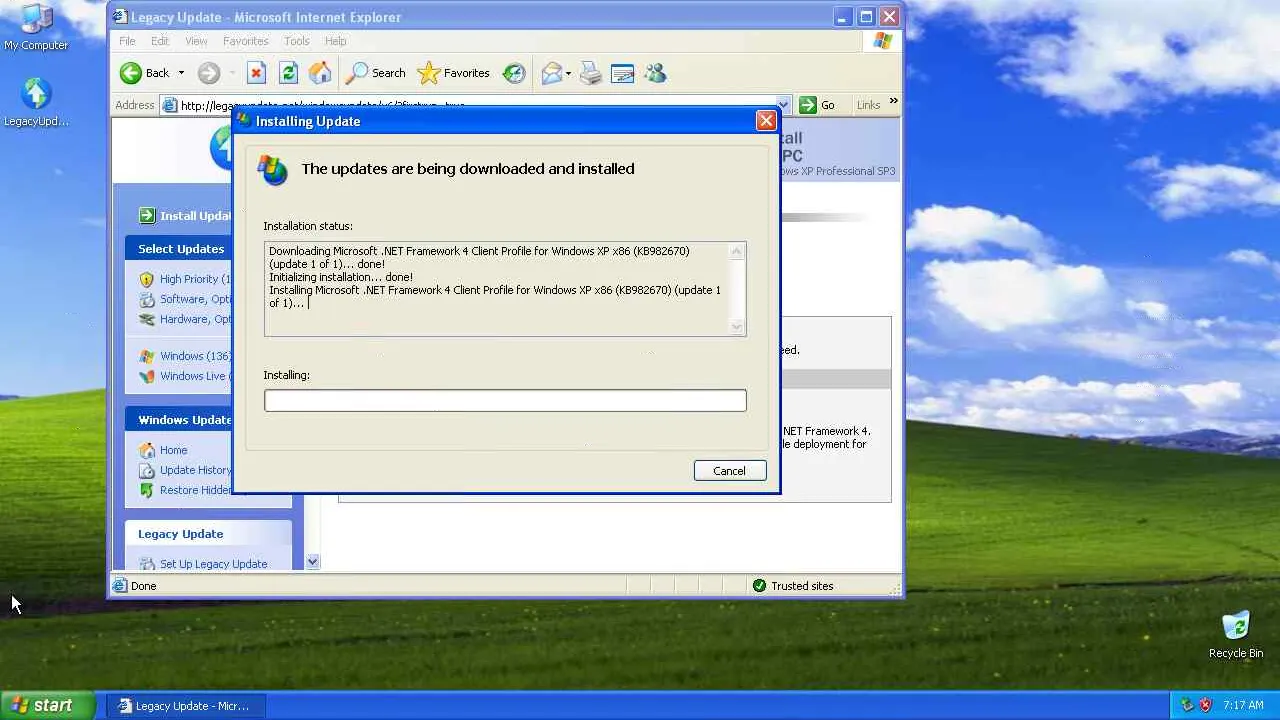Viewport: 1280px width, 720px height.
Task: Open Restore Hidden updates link
Action: pyautogui.click(x=196, y=490)
